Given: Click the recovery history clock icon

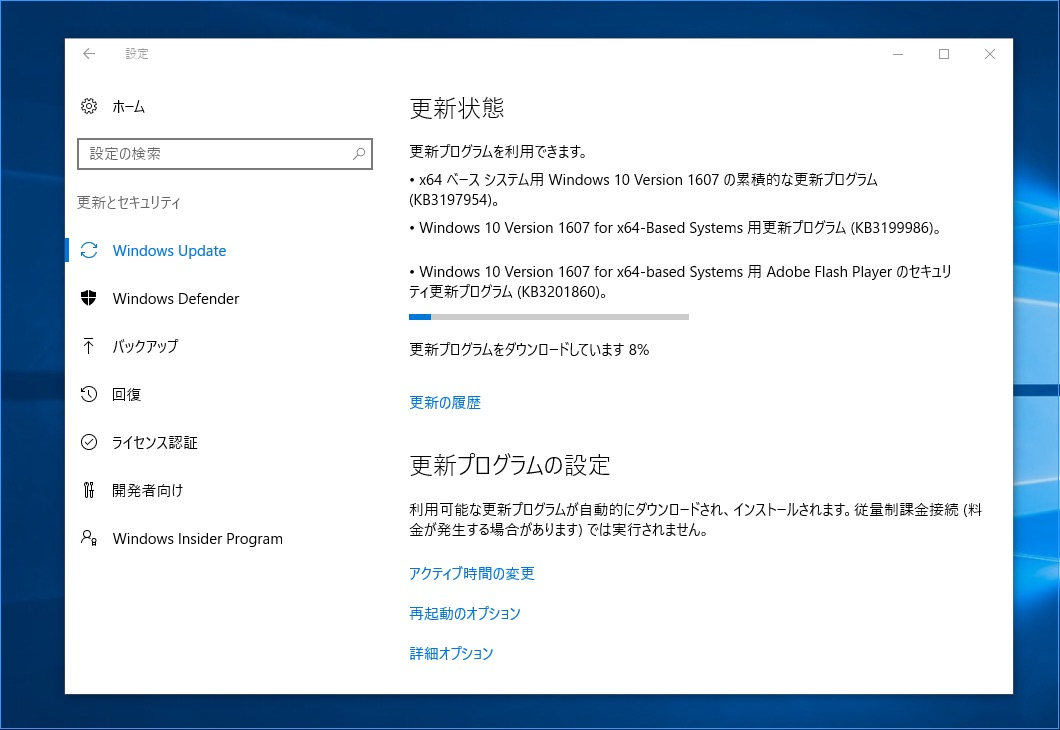Looking at the screenshot, I should [89, 394].
